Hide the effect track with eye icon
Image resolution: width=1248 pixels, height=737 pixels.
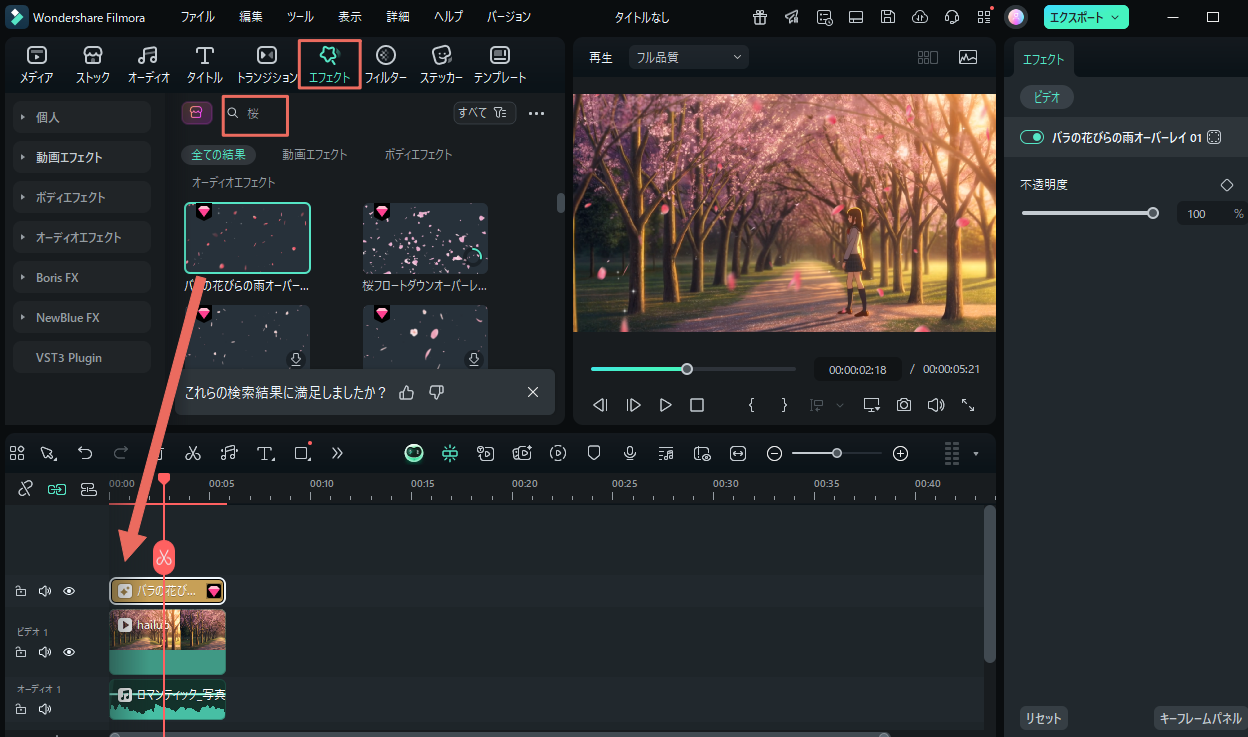69,591
